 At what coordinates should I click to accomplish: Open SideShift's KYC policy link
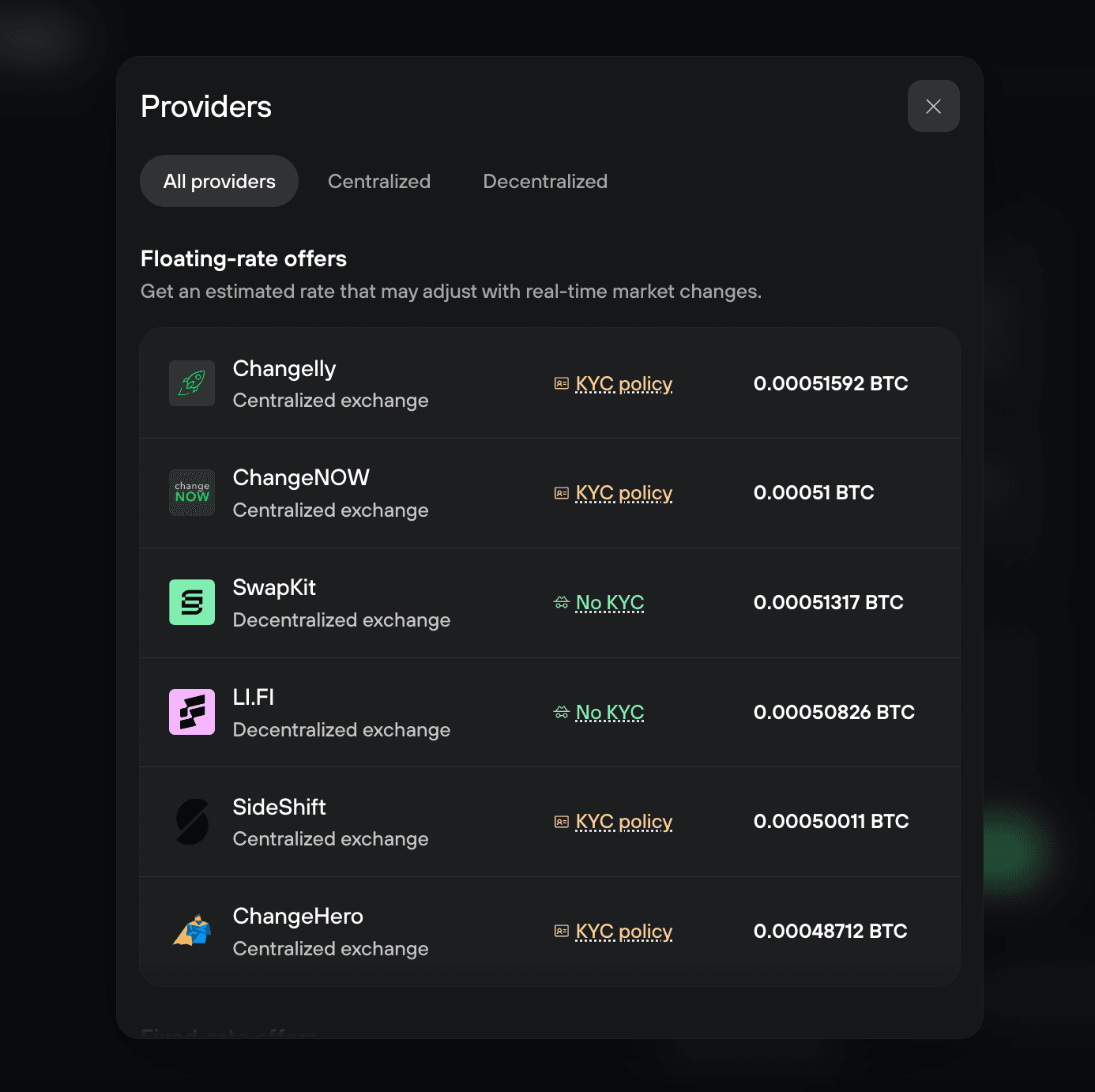tap(624, 822)
